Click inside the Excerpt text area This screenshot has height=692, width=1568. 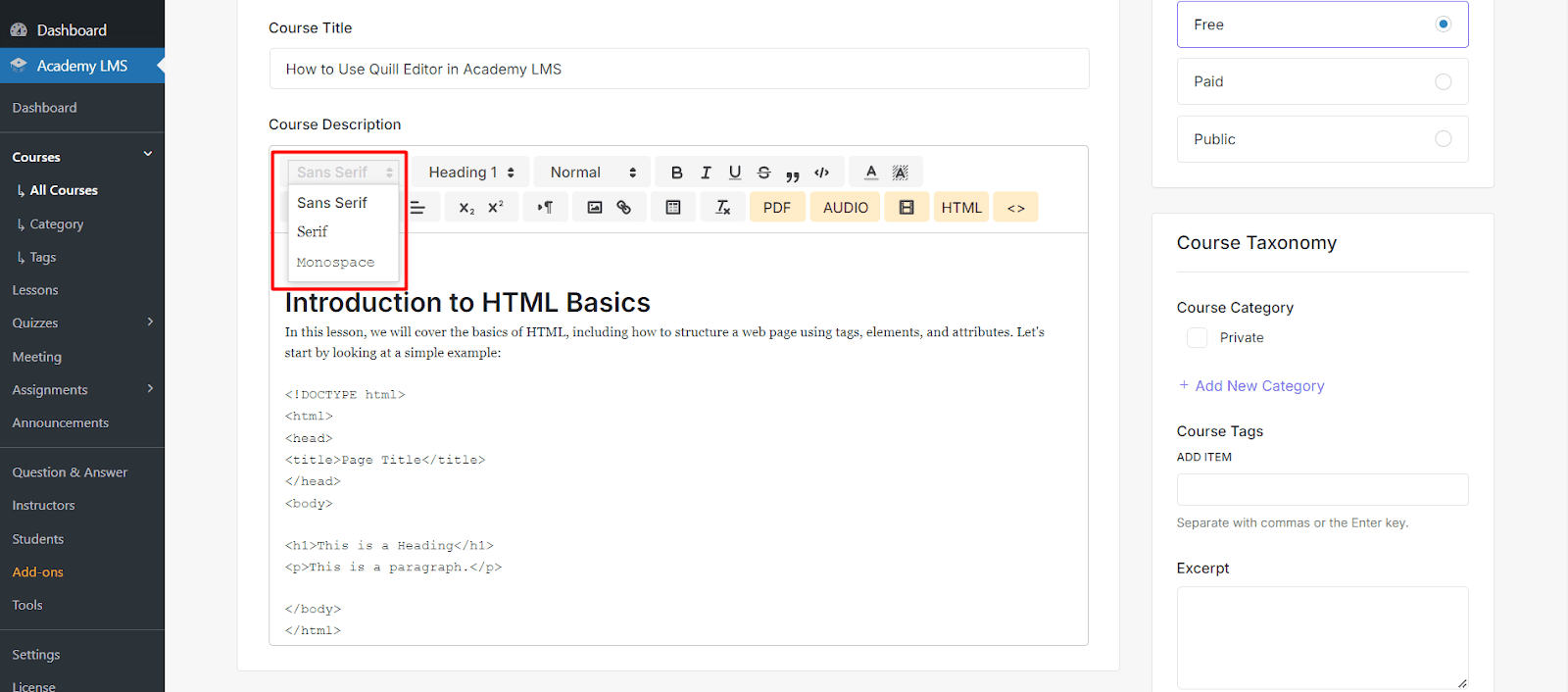pyautogui.click(x=1322, y=638)
